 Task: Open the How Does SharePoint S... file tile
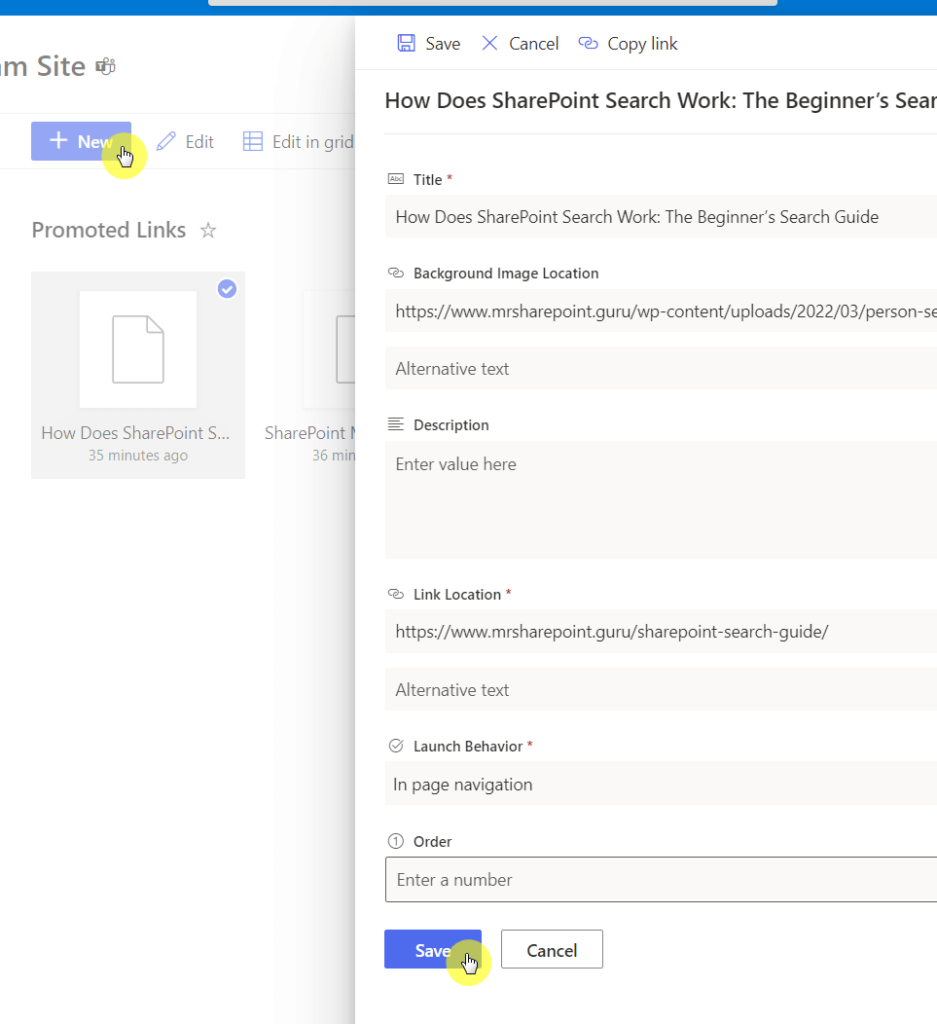point(138,375)
